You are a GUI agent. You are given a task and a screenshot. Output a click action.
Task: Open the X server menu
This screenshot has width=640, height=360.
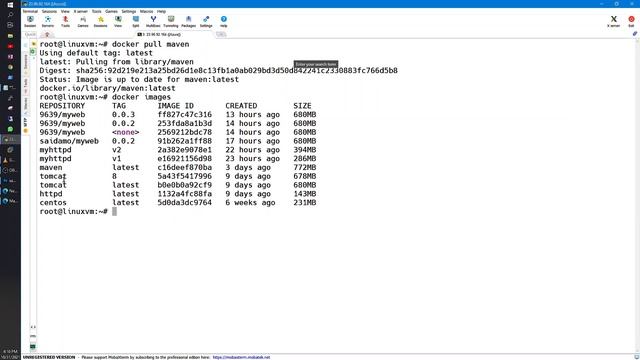80,11
